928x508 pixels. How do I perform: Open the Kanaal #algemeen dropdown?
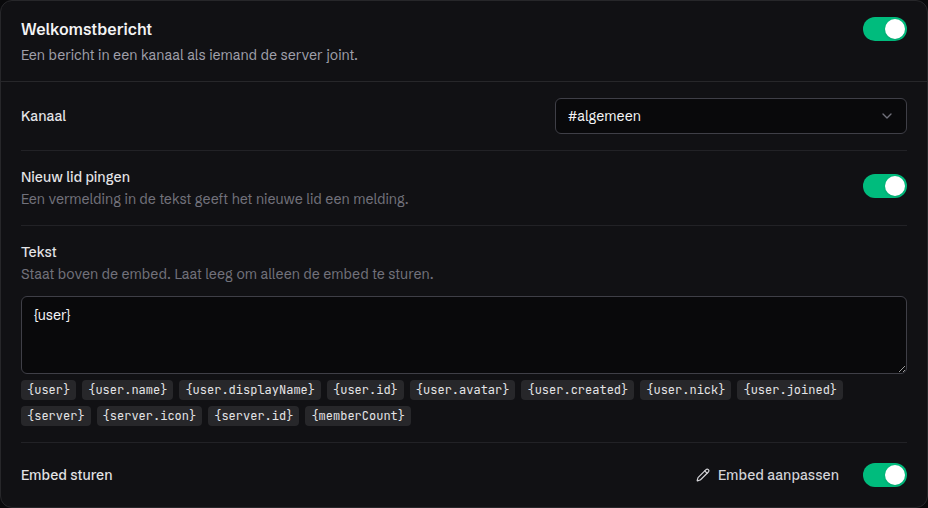point(730,116)
